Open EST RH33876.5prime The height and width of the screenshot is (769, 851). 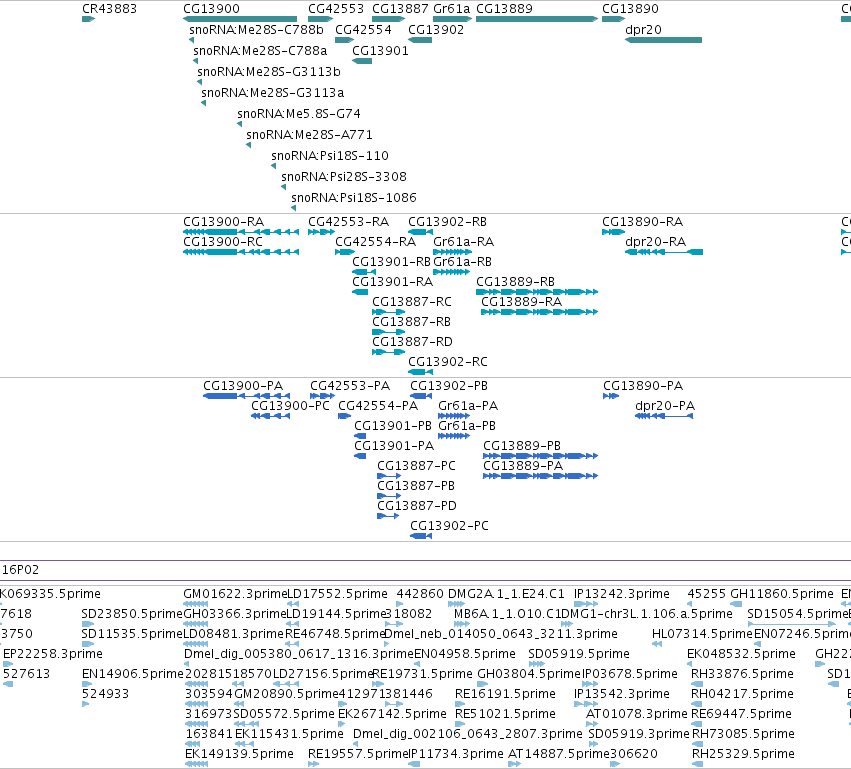697,684
